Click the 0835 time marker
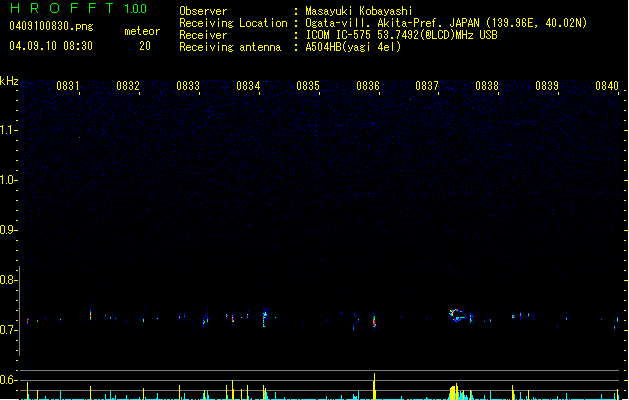 (x=308, y=86)
